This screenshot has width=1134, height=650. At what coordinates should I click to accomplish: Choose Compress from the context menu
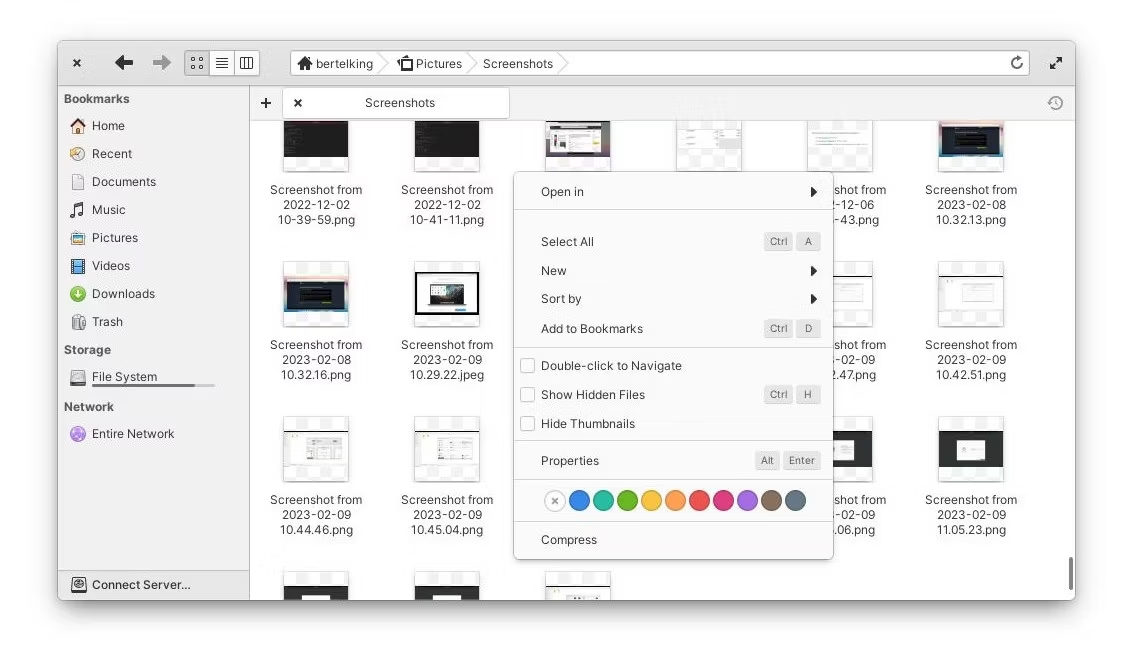[x=673, y=539]
